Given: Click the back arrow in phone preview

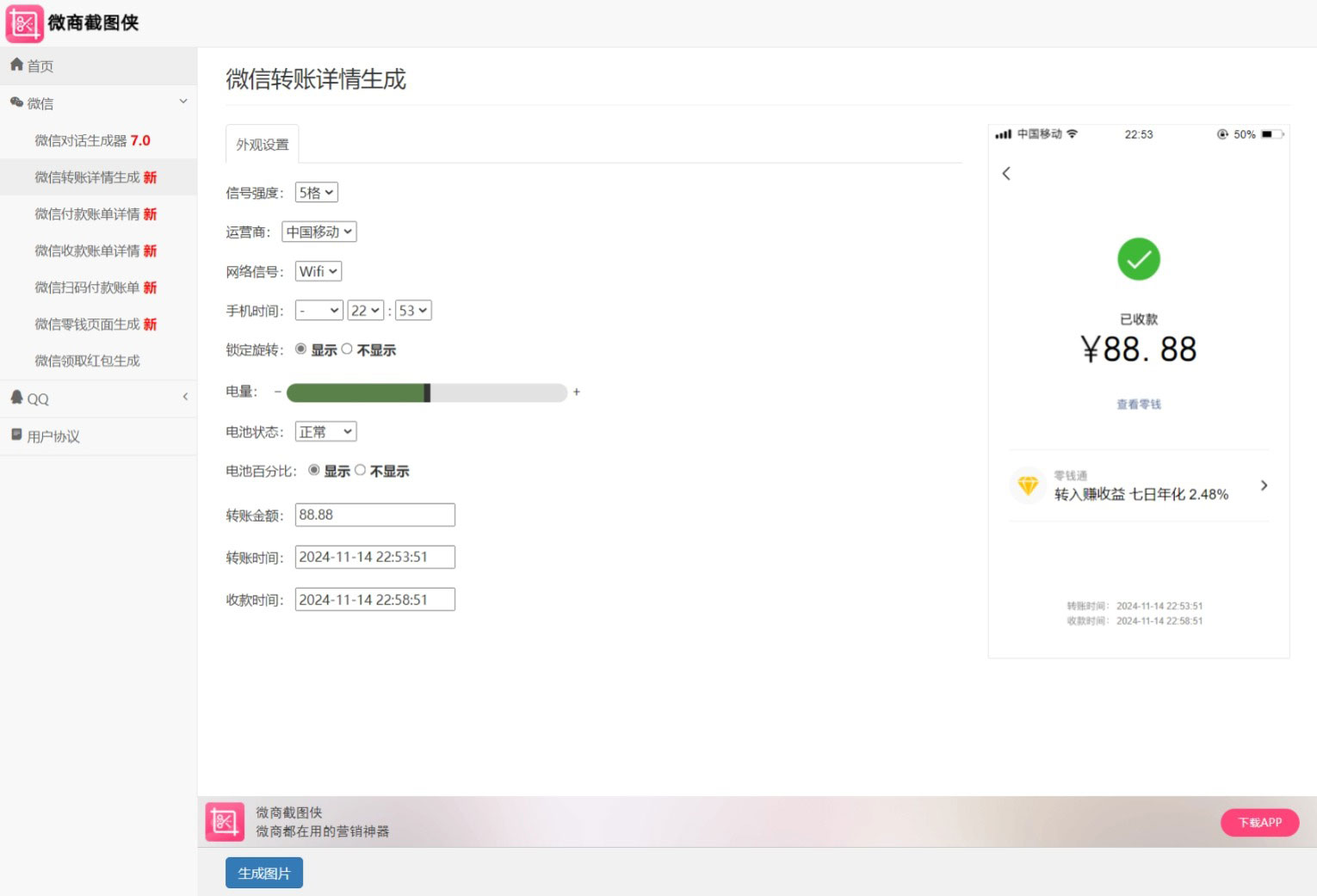Looking at the screenshot, I should point(1006,174).
